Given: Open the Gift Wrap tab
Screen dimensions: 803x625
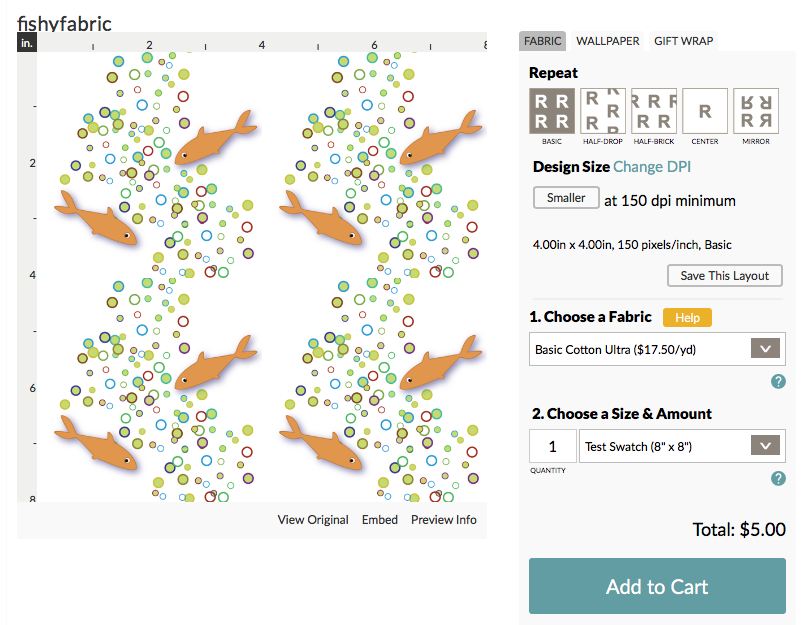Looking at the screenshot, I should click(683, 41).
